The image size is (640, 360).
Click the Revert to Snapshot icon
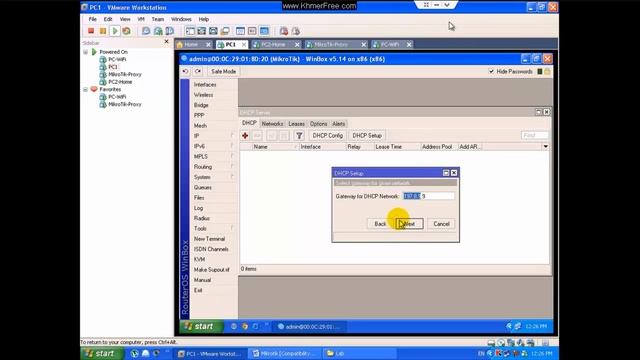click(x=158, y=31)
